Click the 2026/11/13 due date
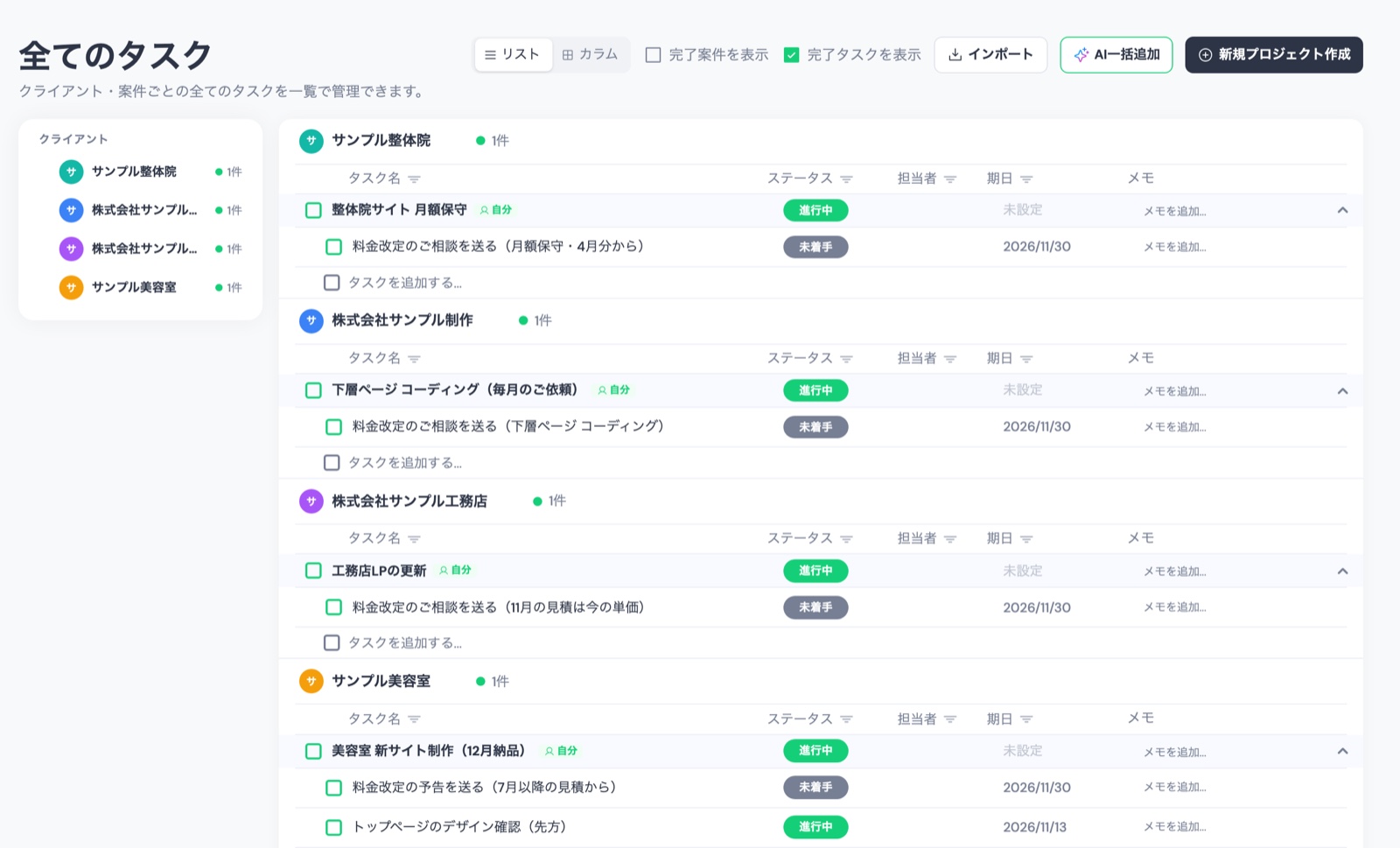Viewport: 1400px width, 848px height. tap(1035, 828)
